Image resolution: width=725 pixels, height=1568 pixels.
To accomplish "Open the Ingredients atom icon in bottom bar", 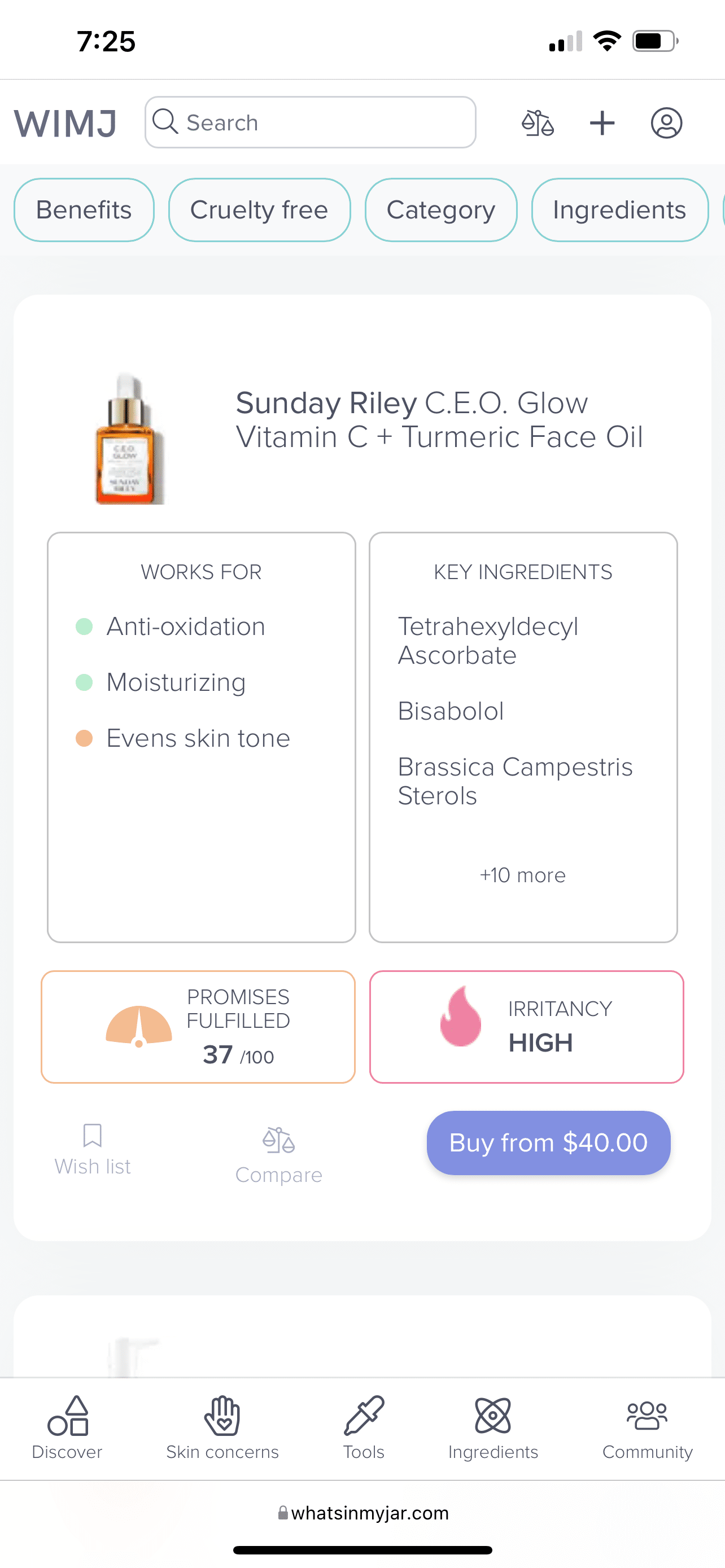I will pos(493,1427).
